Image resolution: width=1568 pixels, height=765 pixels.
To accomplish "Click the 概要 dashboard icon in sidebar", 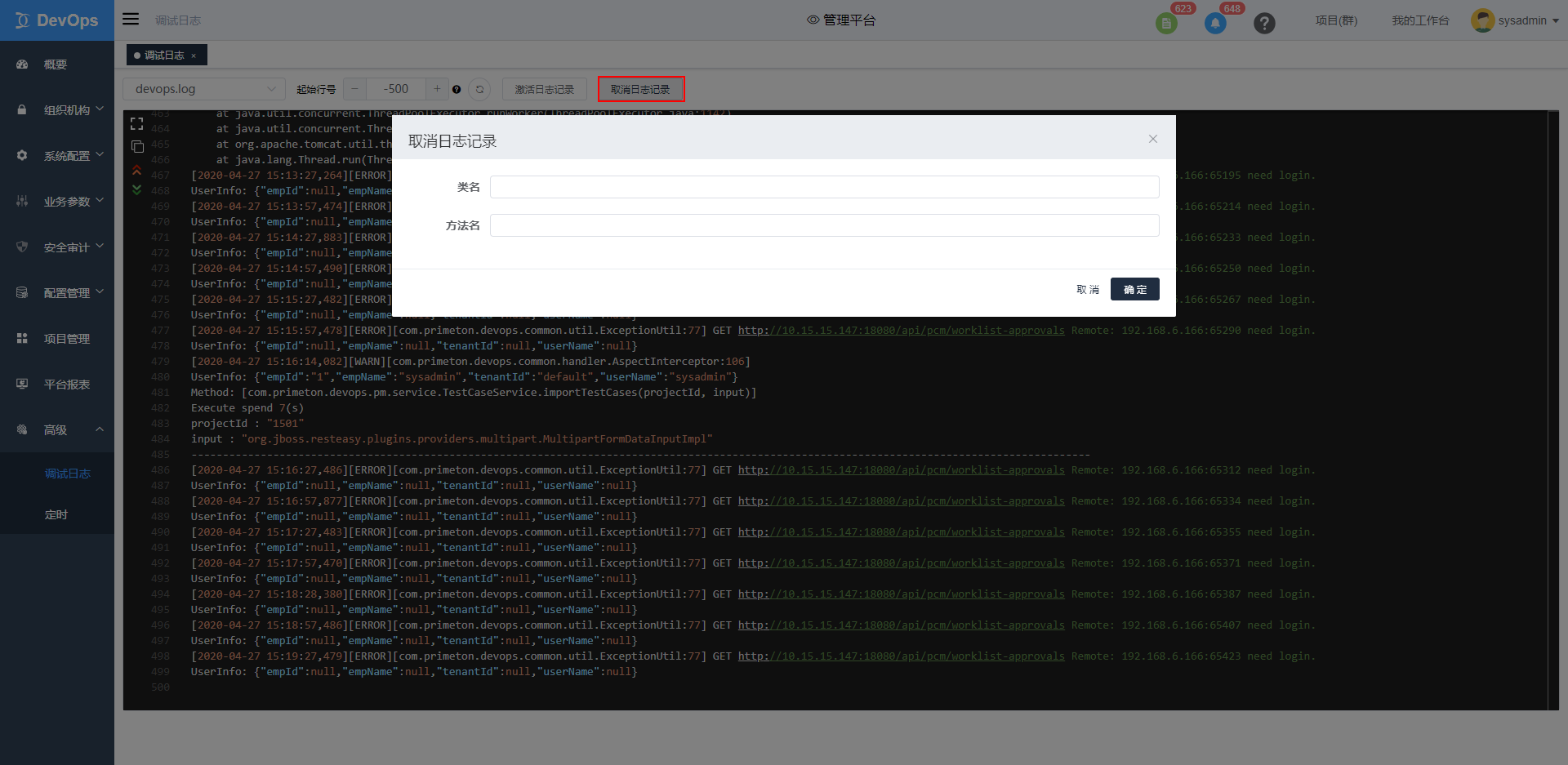I will click(x=22, y=64).
